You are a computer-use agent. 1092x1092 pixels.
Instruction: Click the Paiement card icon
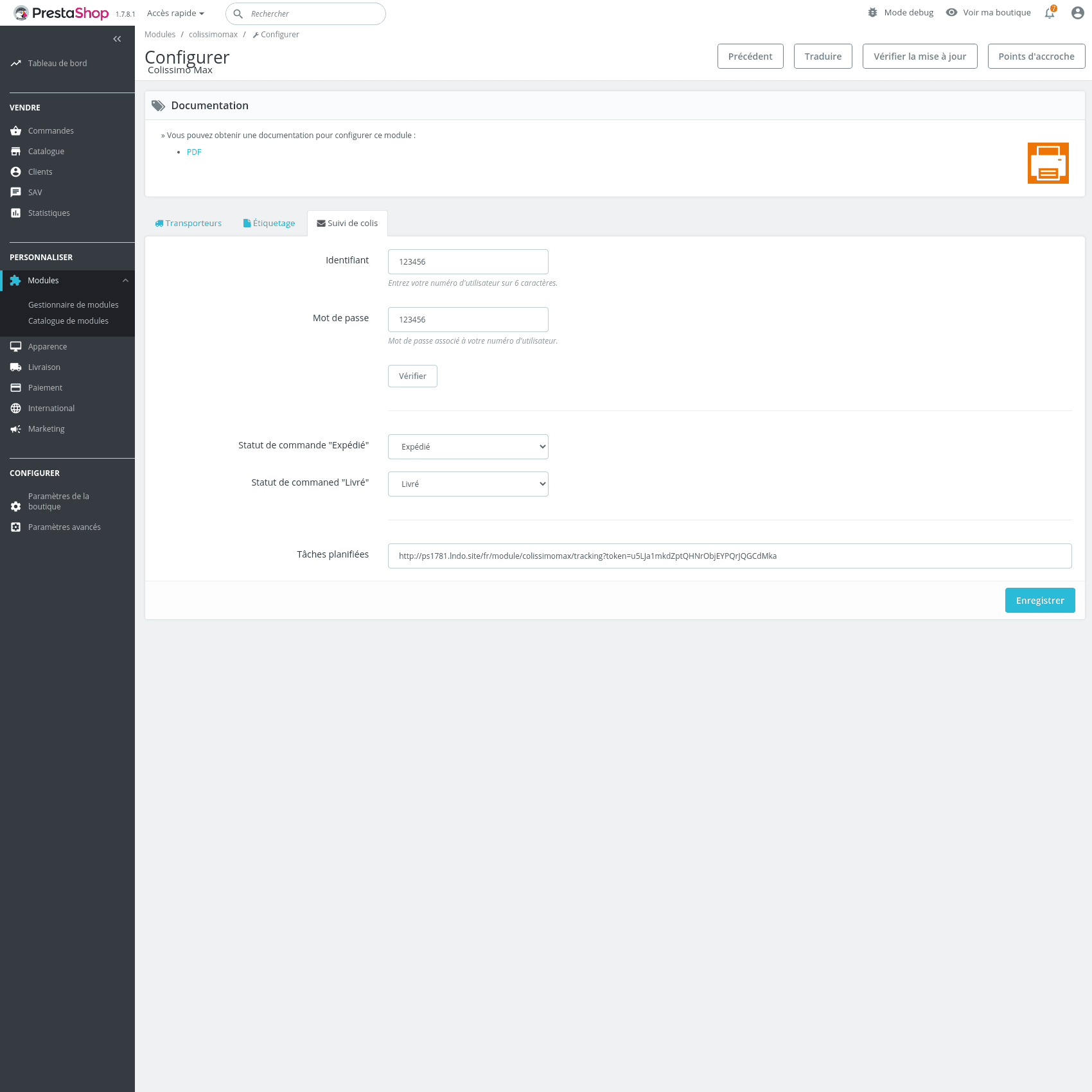[16, 387]
